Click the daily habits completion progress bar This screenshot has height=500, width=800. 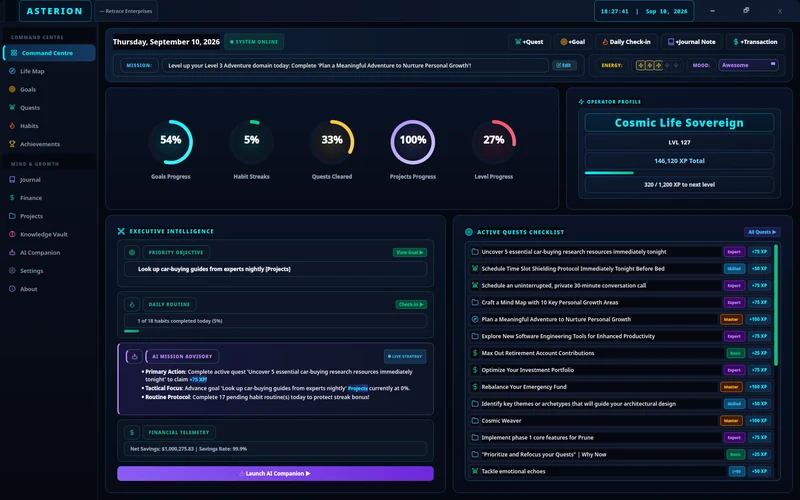pyautogui.click(x=276, y=331)
